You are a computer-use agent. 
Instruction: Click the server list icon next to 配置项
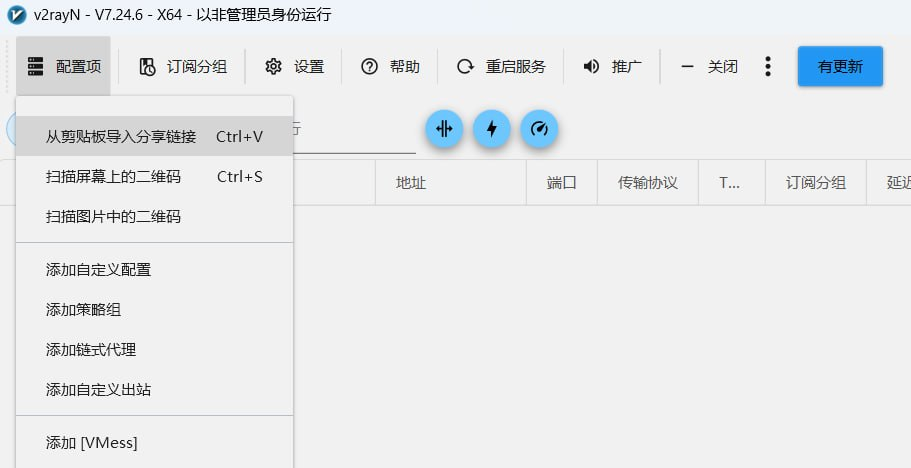(35, 66)
